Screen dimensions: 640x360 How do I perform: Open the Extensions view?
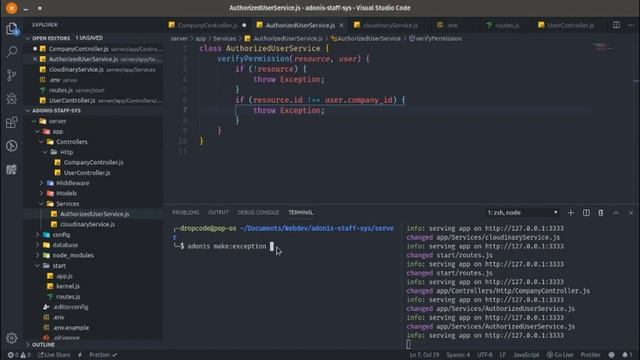(12, 122)
